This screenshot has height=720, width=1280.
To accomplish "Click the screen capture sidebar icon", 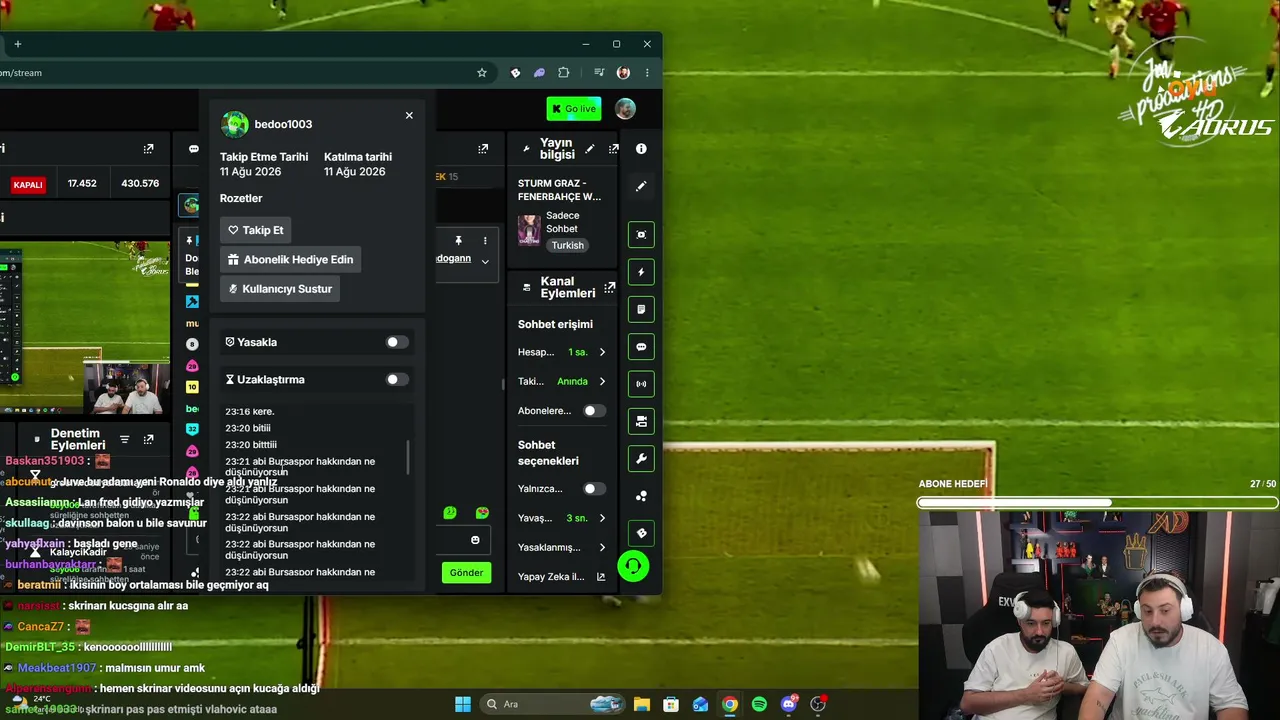I will coord(641,235).
